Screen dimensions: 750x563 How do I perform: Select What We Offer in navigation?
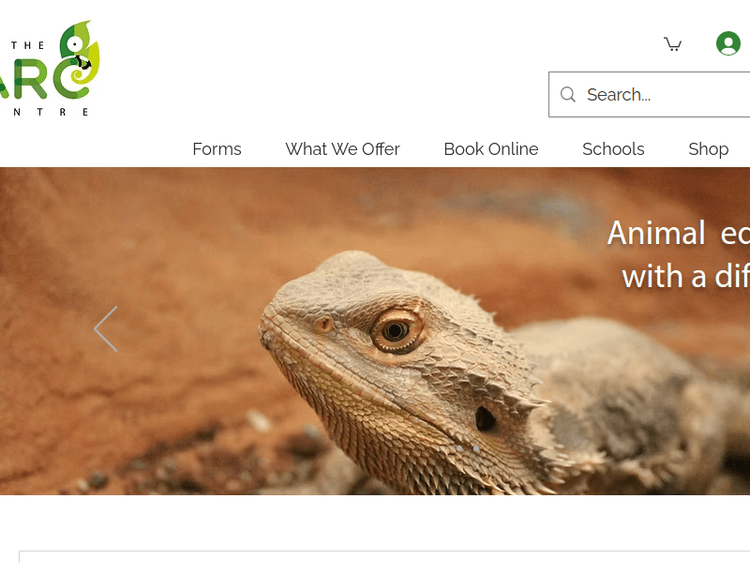click(342, 149)
